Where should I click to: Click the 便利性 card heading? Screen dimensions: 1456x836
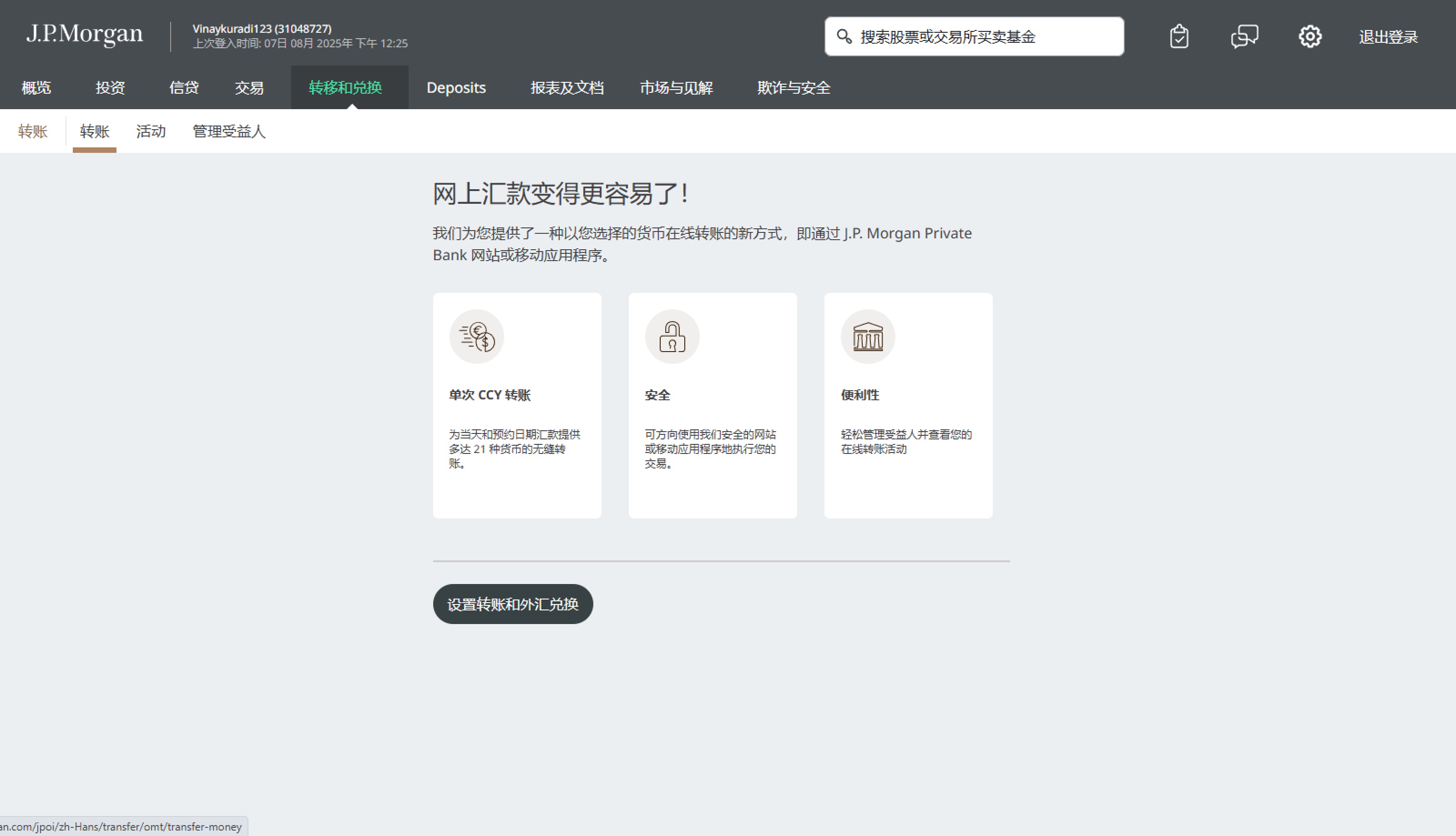point(860,395)
